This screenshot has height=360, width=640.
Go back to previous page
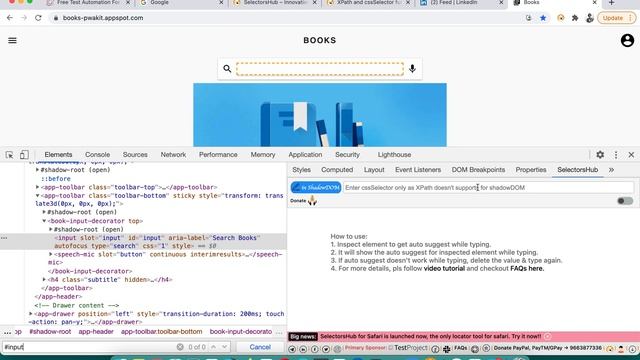(x=10, y=18)
